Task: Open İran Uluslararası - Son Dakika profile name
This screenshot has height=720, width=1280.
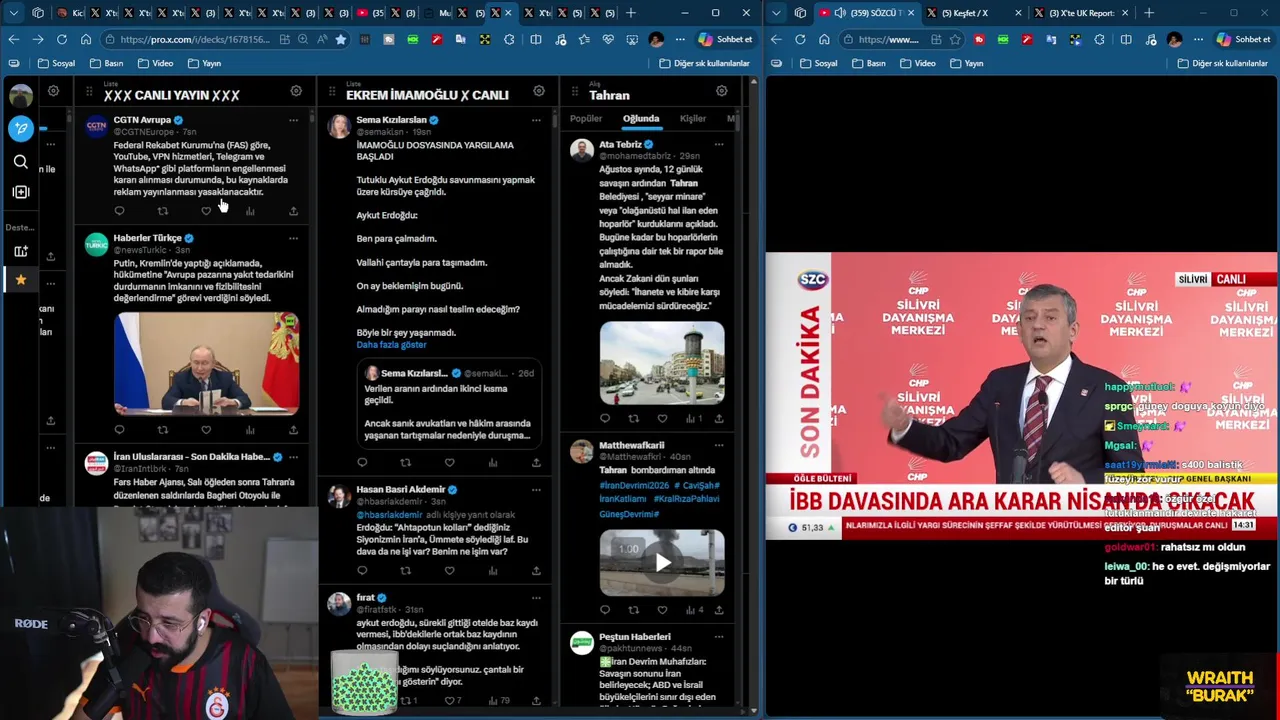Action: (191, 457)
